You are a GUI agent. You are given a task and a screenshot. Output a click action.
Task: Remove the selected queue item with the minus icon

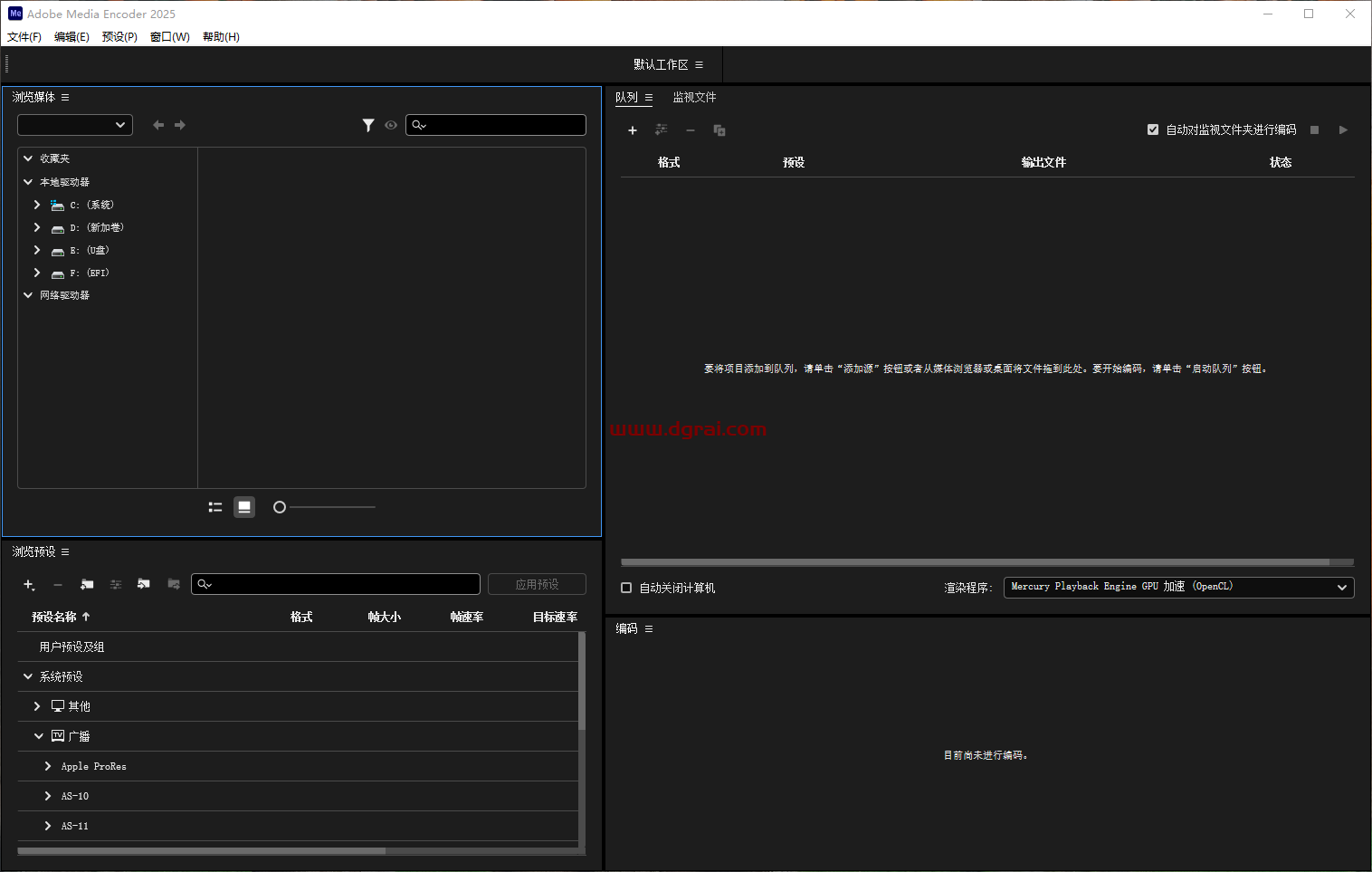(691, 130)
